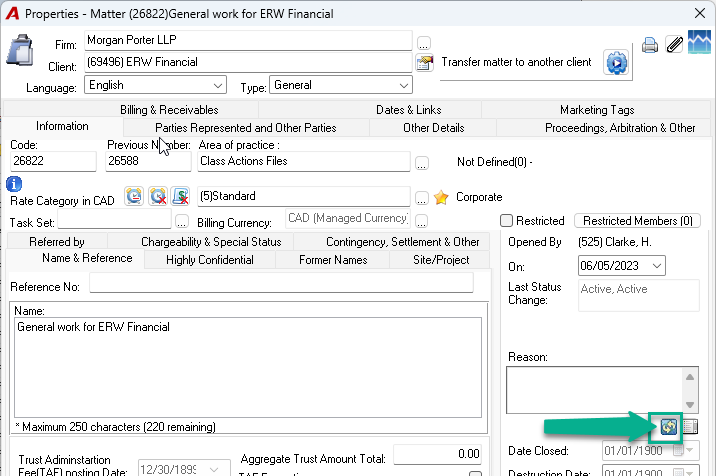Select the Name & Reference sub-tab
This screenshot has width=716, height=476.
[x=87, y=258]
